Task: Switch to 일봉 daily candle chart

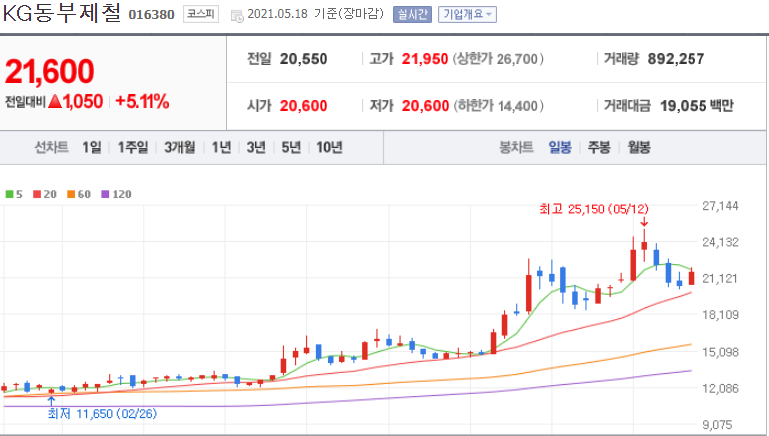Action: (560, 147)
